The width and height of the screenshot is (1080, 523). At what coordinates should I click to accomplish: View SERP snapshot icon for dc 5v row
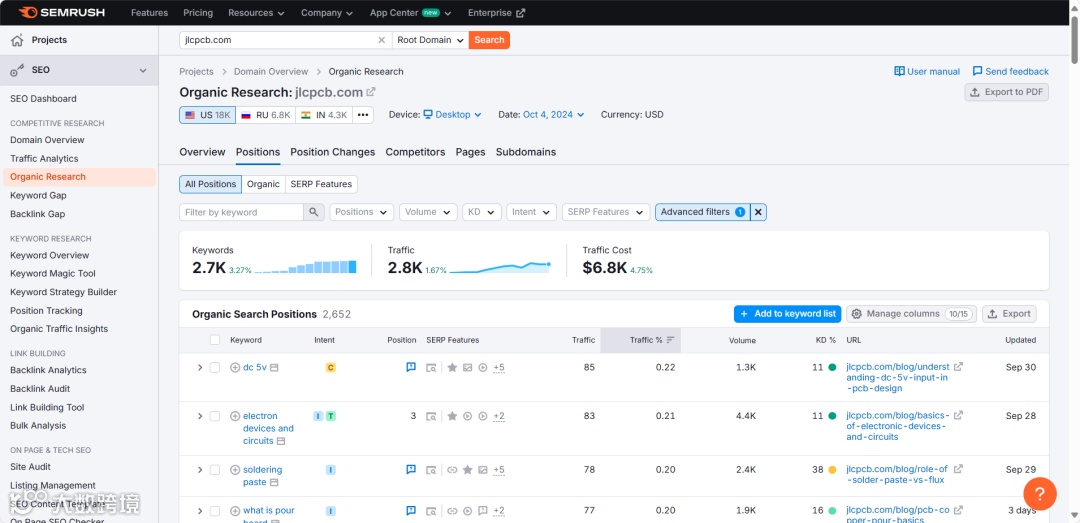(430, 368)
